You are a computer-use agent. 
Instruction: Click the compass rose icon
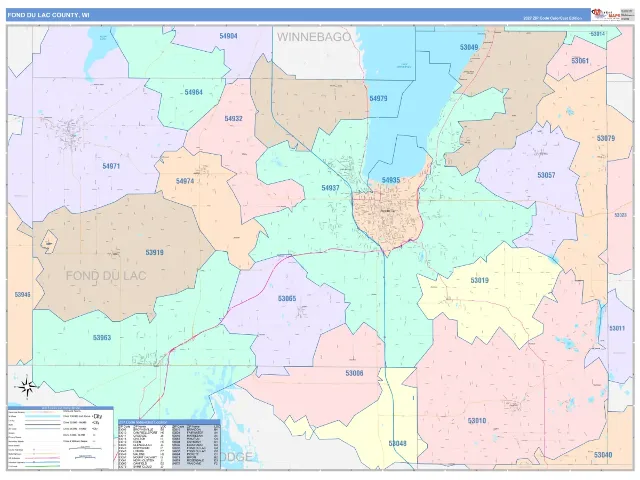click(27, 387)
